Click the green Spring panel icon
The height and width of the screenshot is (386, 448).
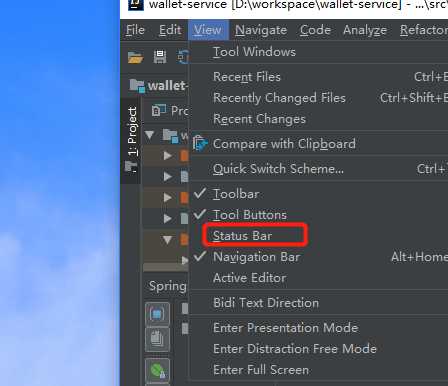tap(157, 370)
